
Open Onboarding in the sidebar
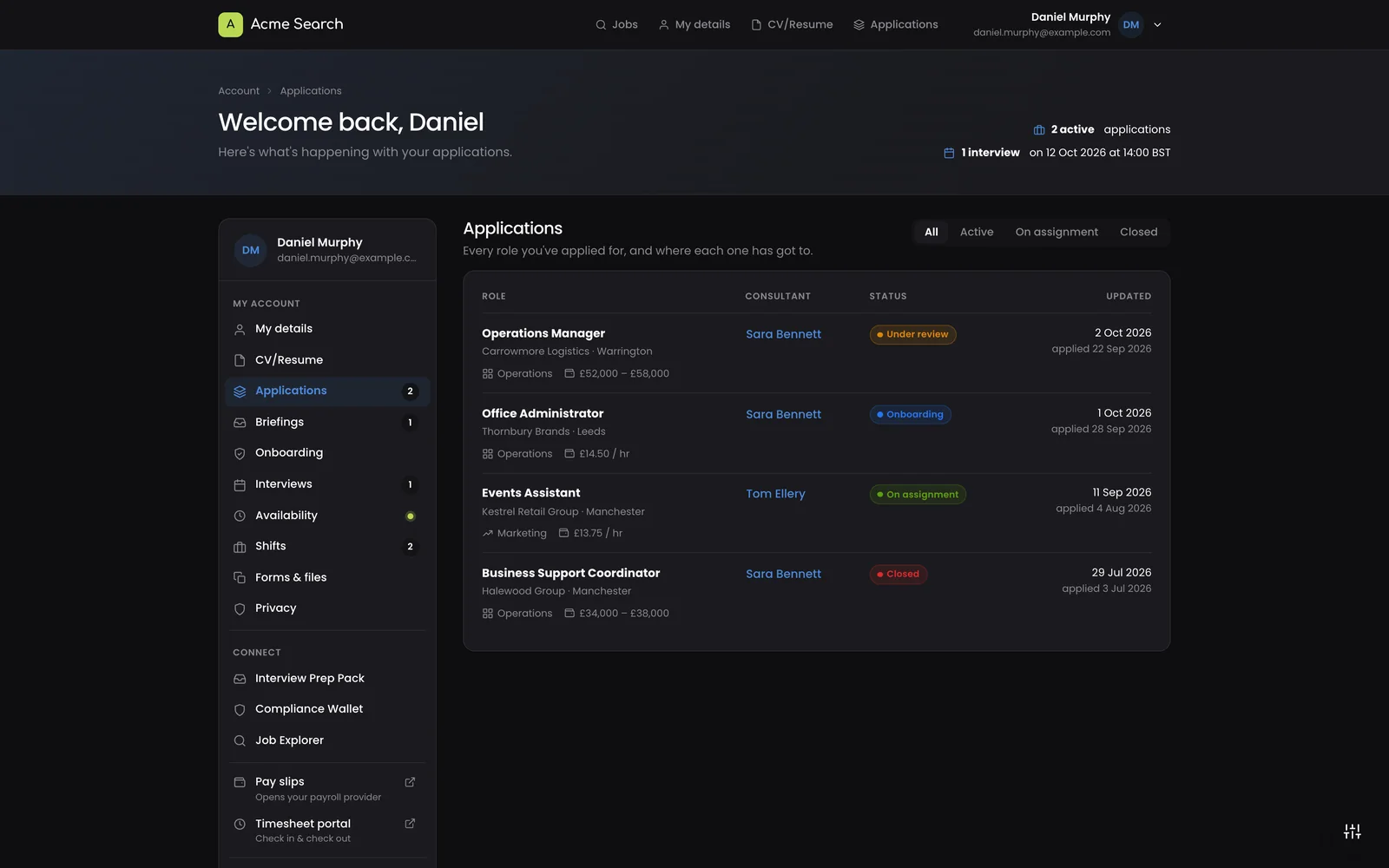click(x=327, y=453)
